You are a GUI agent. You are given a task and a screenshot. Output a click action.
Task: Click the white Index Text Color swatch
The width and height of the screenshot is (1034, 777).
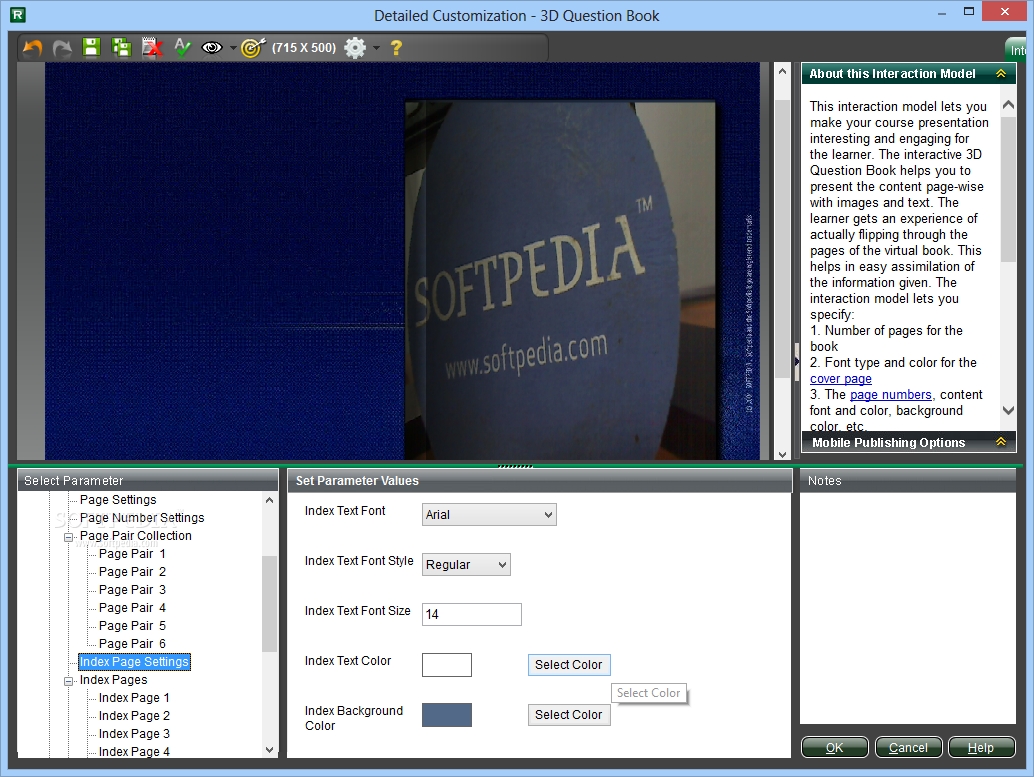click(447, 665)
